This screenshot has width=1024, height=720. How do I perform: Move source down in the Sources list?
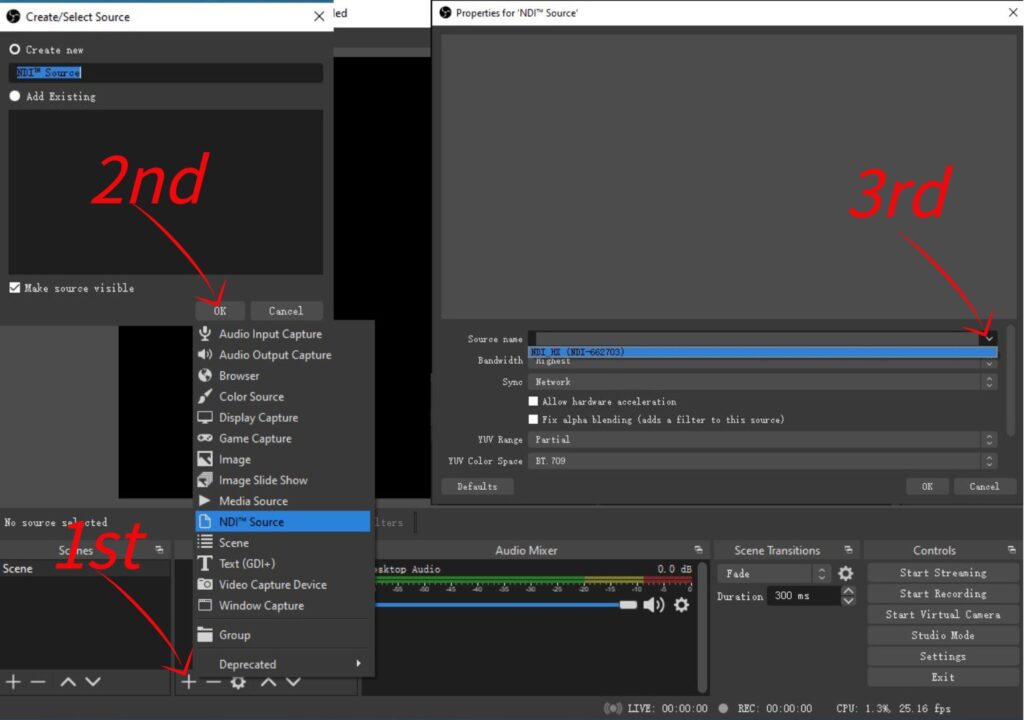293,682
